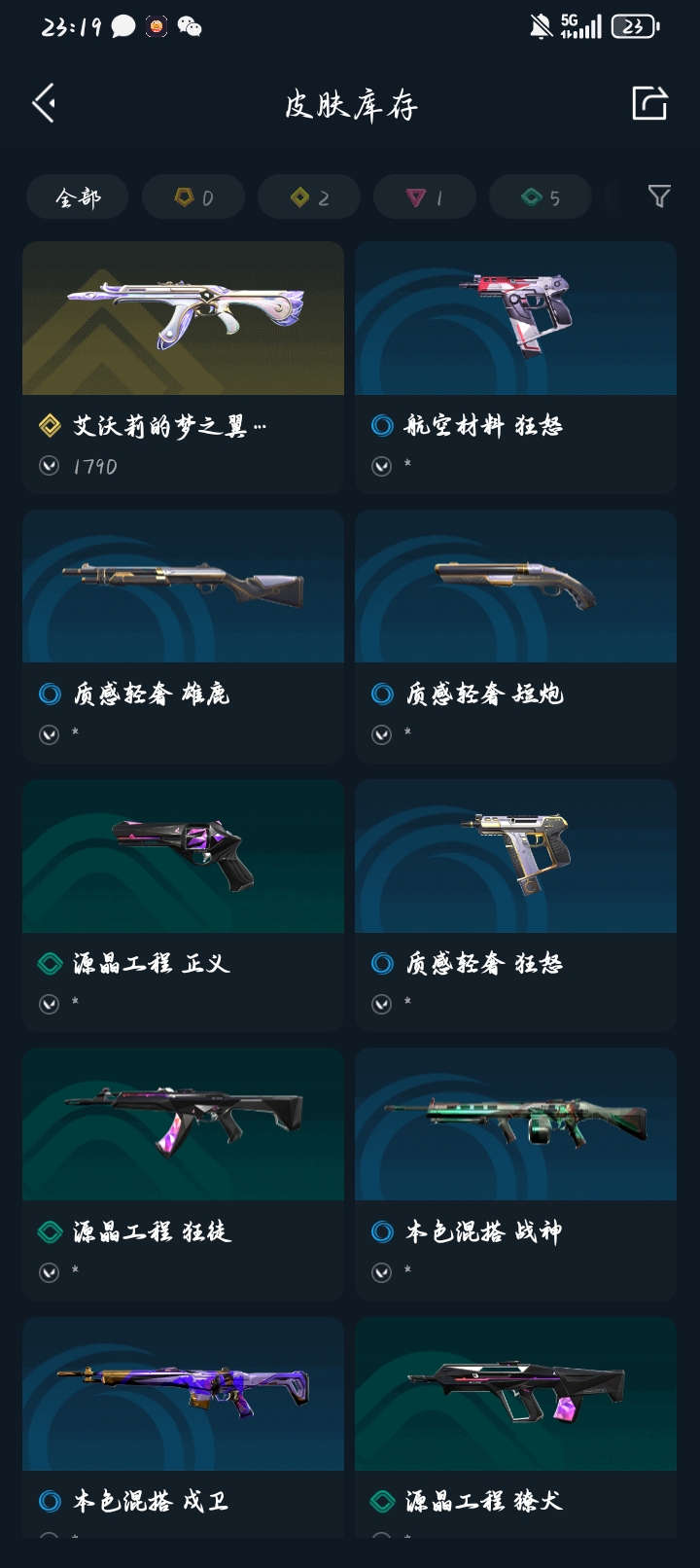
Task: Filter by pink triangle tier showing 1
Action: pos(425,197)
